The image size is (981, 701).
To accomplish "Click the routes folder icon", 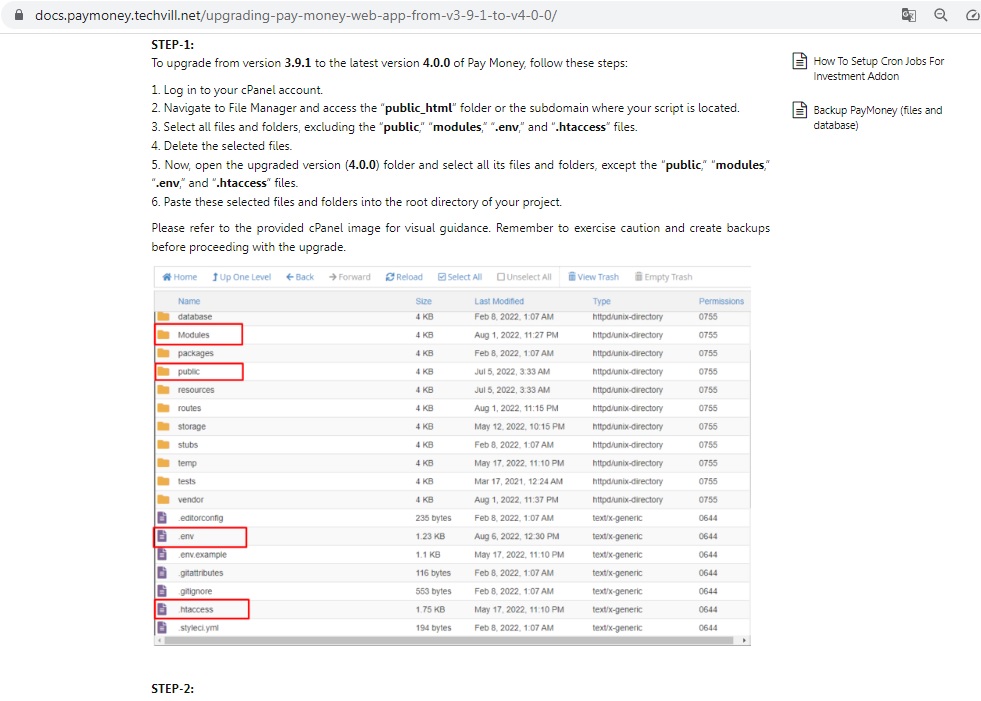I will (163, 408).
